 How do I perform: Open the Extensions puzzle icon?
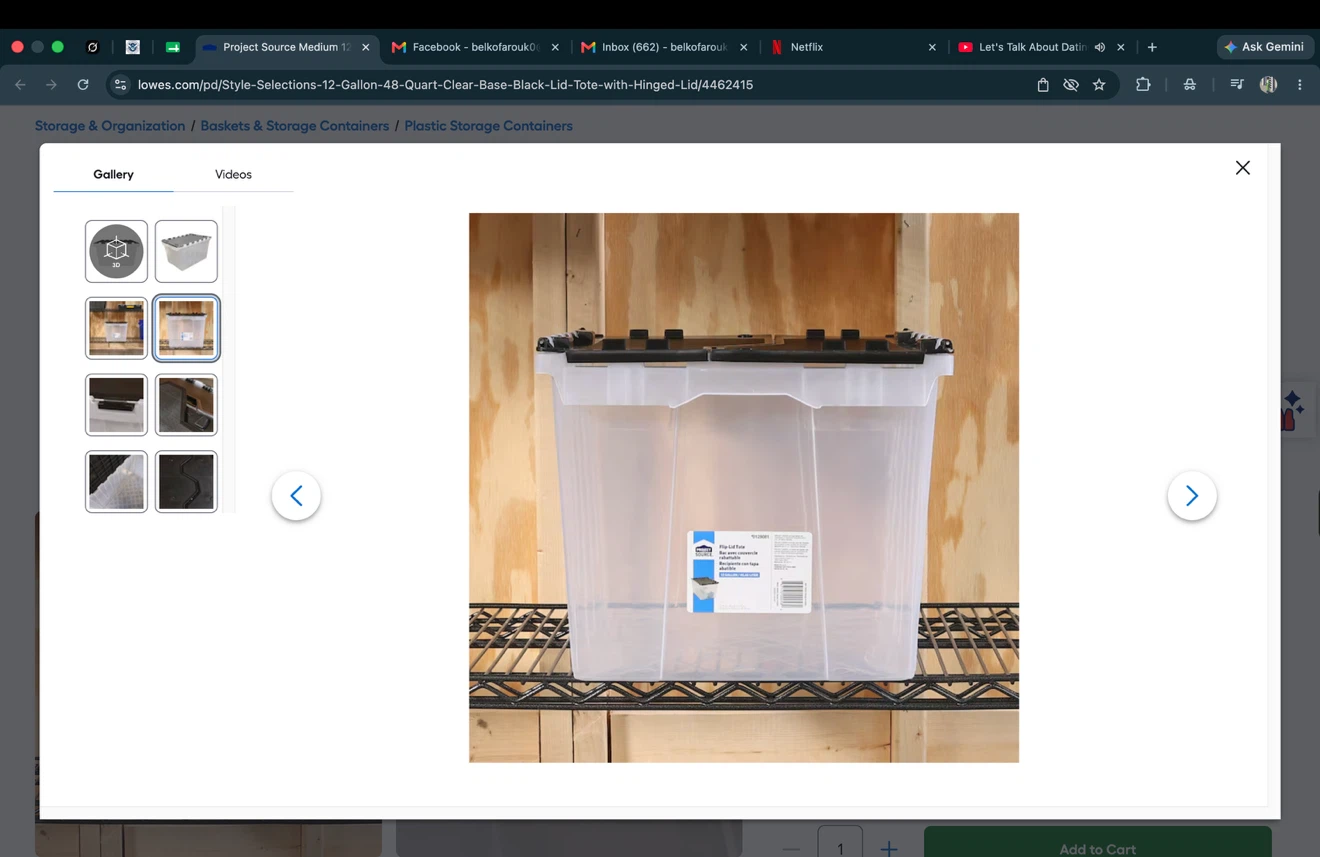coord(1143,85)
